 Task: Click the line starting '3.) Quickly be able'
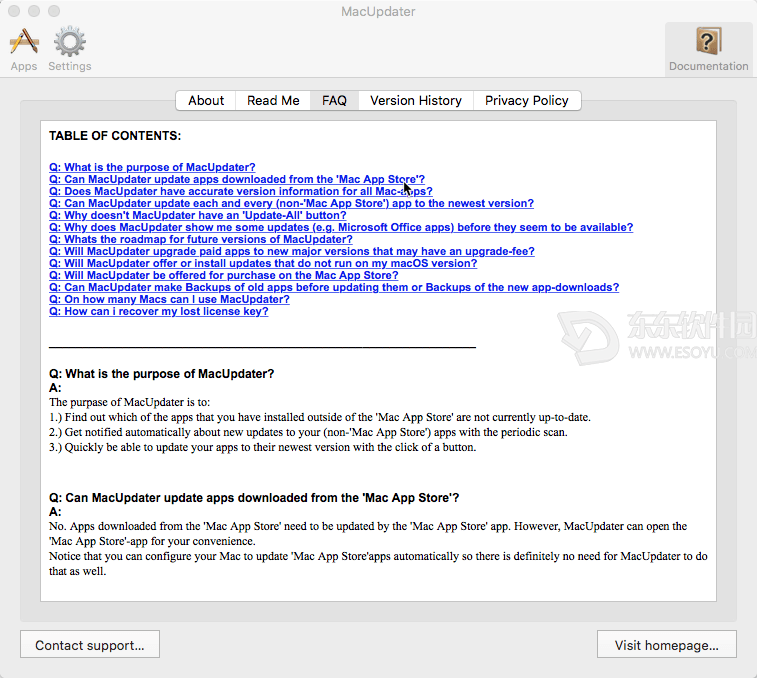coord(263,447)
